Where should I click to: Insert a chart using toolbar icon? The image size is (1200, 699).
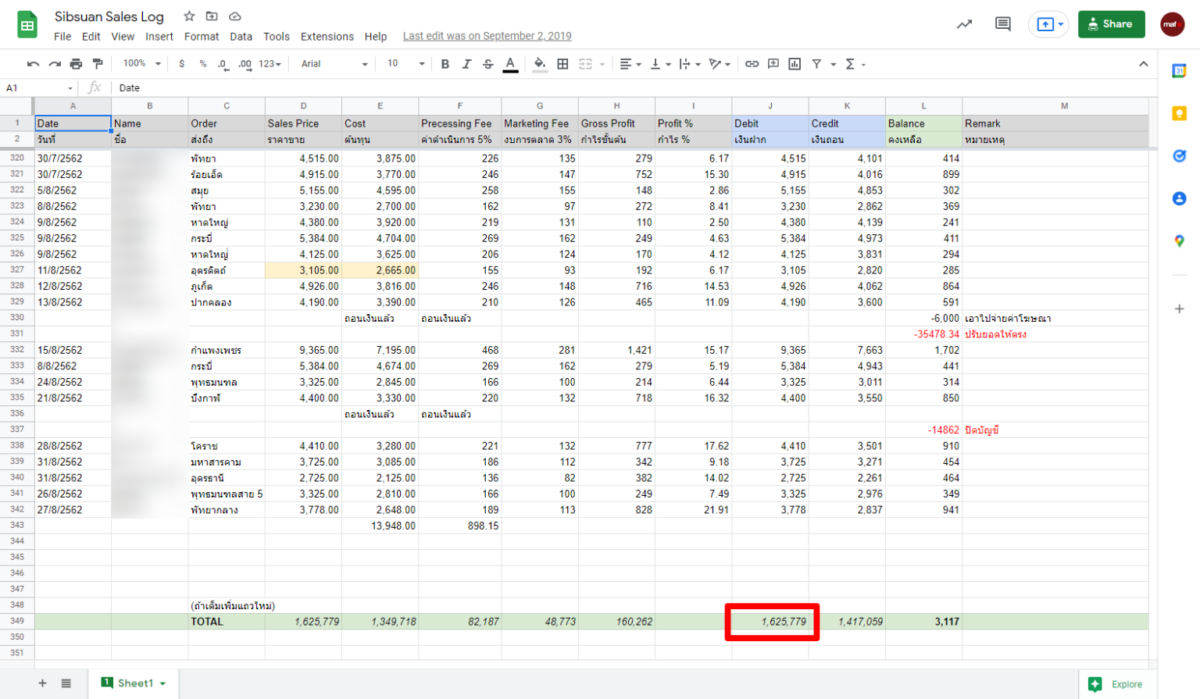[x=795, y=63]
